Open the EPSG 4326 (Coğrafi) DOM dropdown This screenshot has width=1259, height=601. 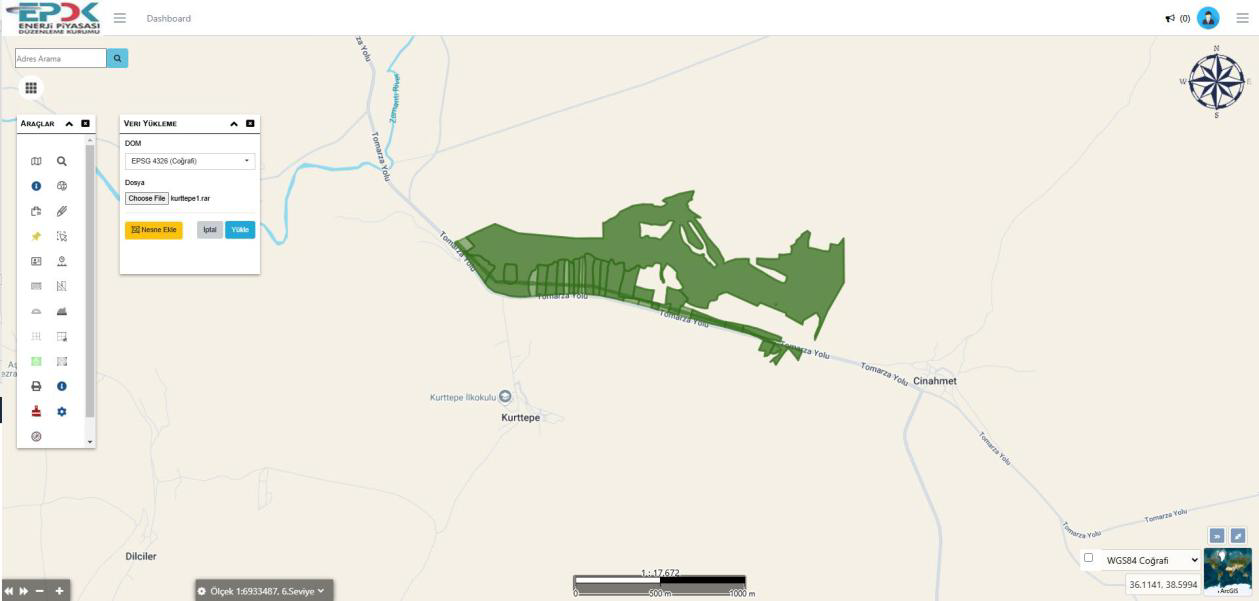pos(190,161)
